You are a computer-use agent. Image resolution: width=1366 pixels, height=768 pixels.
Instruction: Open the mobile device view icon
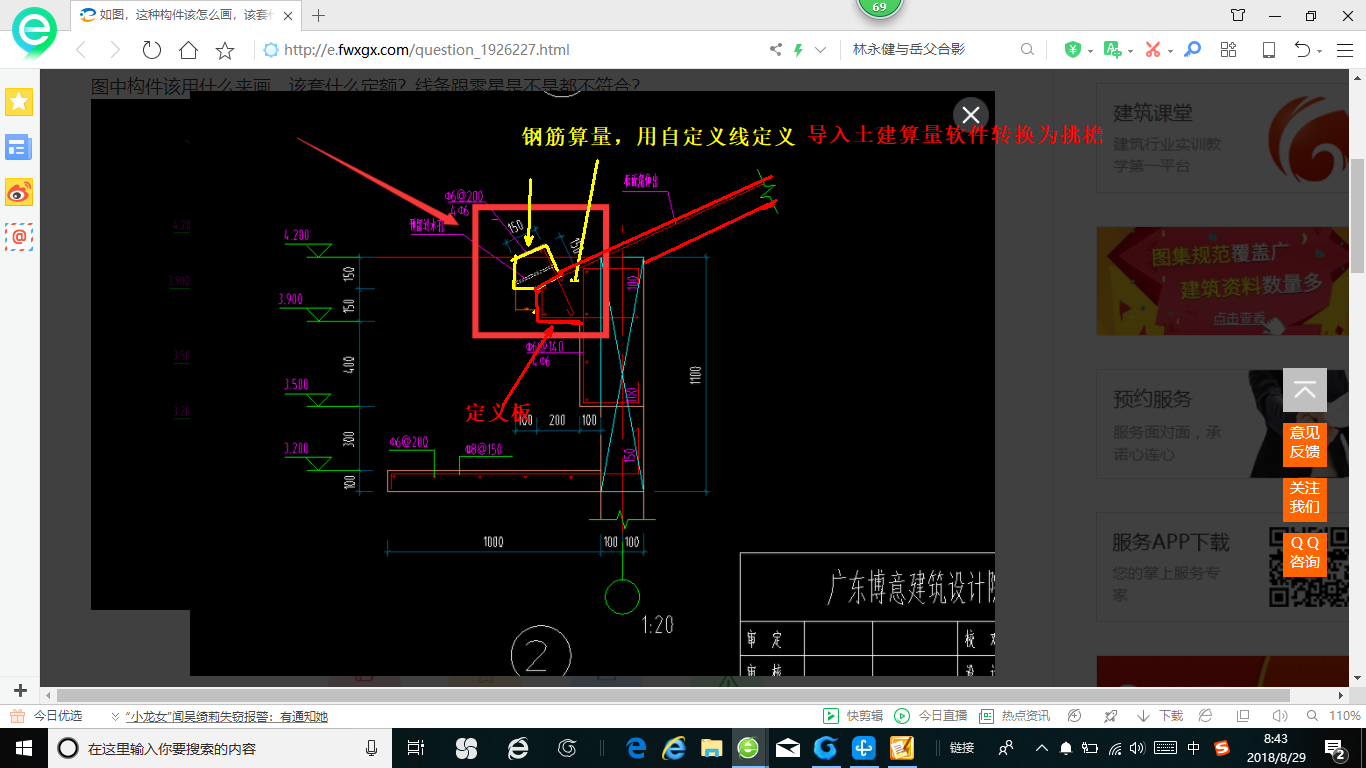tap(1268, 49)
